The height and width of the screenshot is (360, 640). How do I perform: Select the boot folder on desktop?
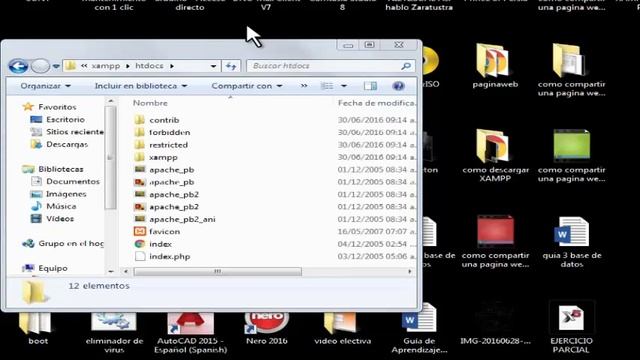click(x=38, y=329)
